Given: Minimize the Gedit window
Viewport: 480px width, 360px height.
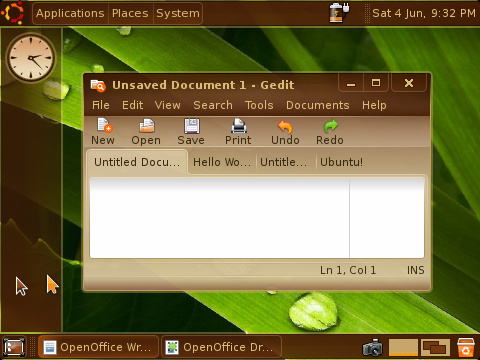Looking at the screenshot, I should coord(351,83).
